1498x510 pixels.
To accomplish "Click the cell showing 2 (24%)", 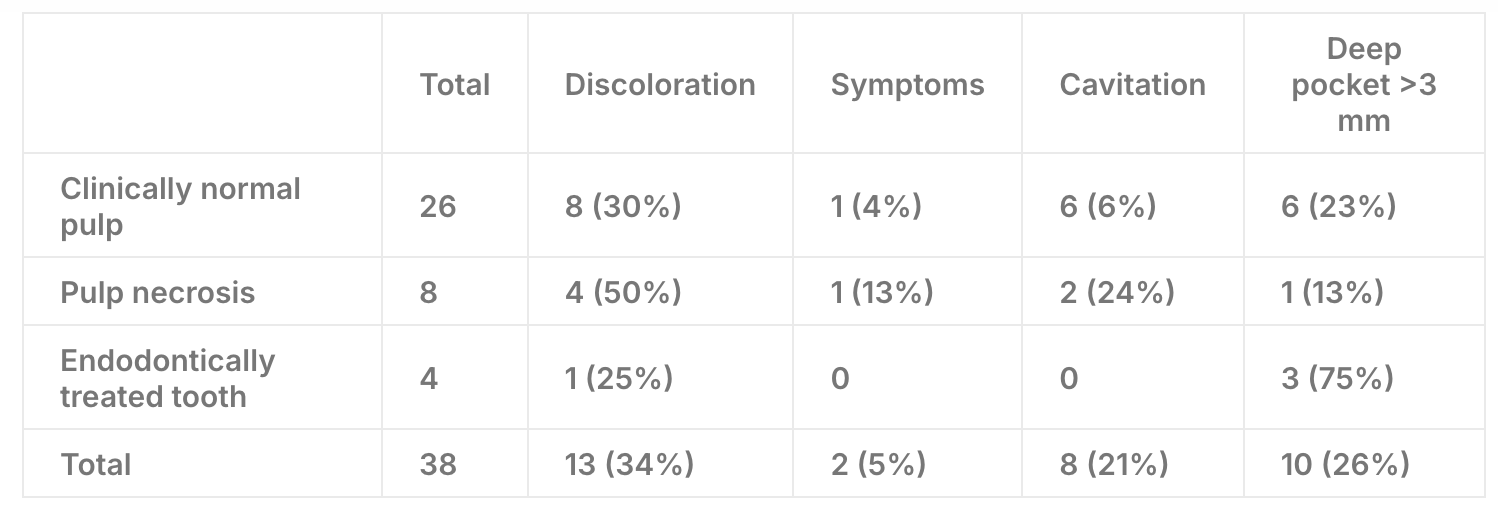I will coord(1116,292).
